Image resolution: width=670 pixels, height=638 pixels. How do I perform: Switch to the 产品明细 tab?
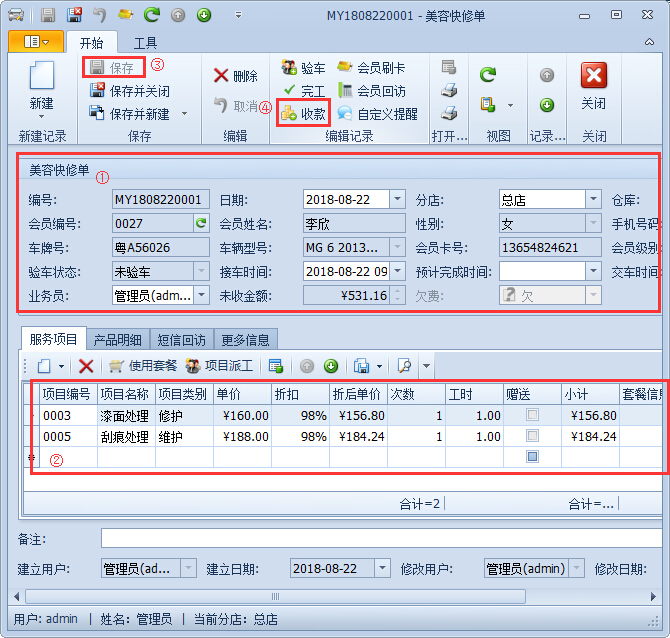coord(118,340)
